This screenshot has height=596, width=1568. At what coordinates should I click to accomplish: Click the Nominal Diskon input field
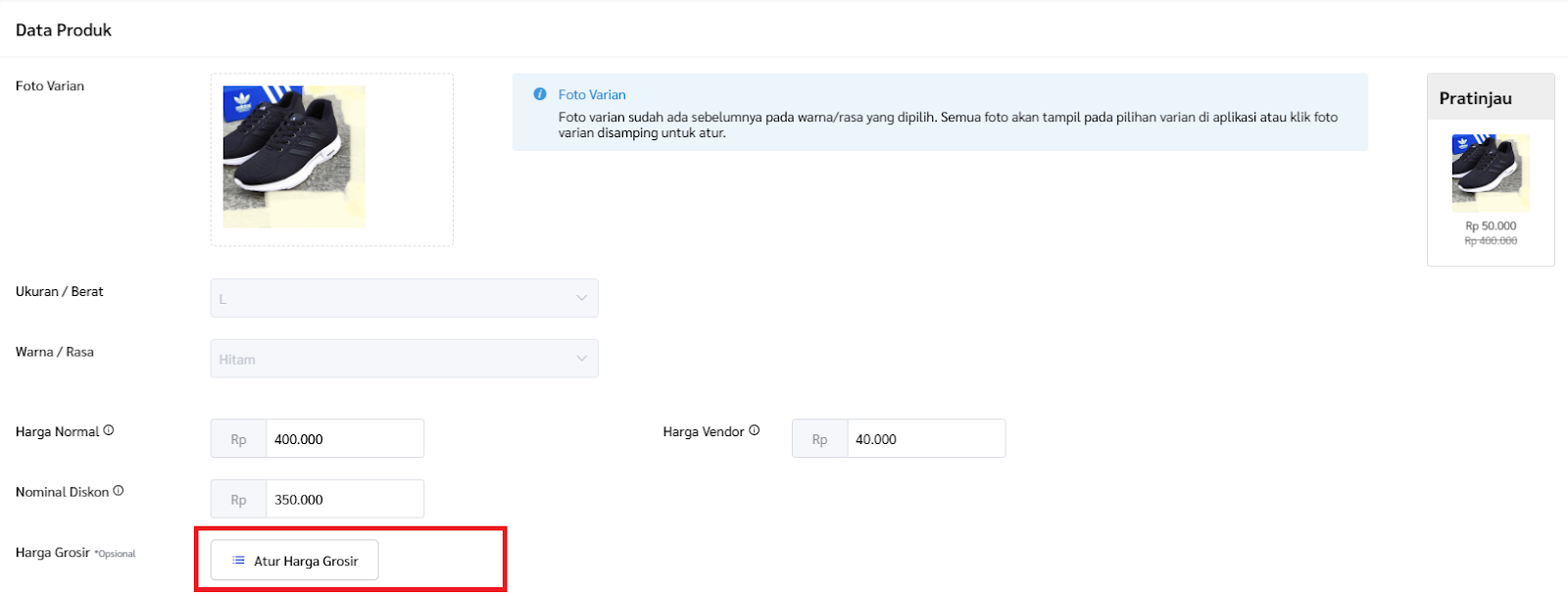click(344, 499)
